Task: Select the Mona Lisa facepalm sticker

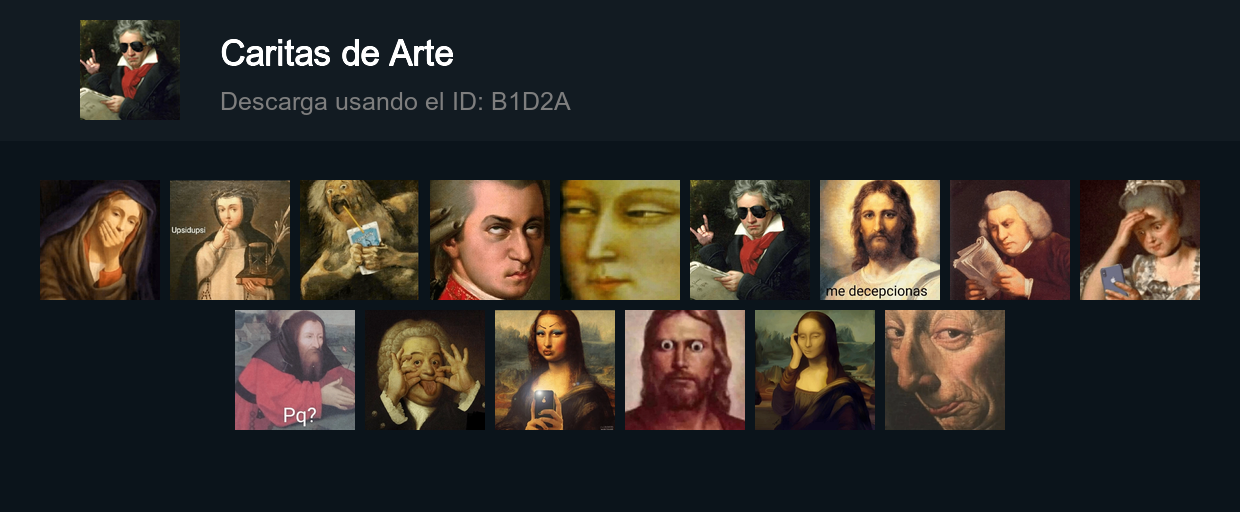Action: point(815,370)
